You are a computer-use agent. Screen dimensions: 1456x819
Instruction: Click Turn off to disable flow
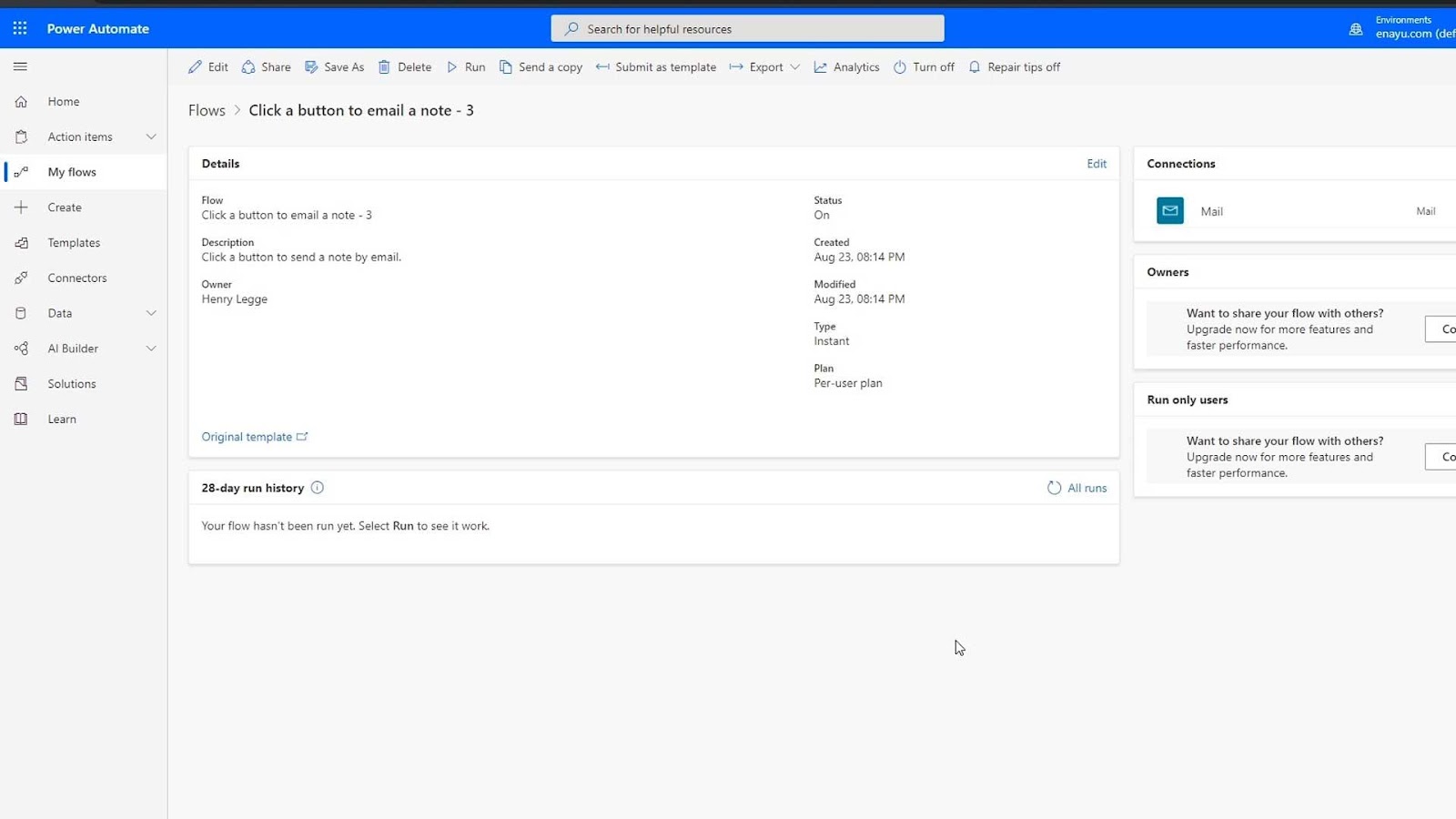point(924,67)
